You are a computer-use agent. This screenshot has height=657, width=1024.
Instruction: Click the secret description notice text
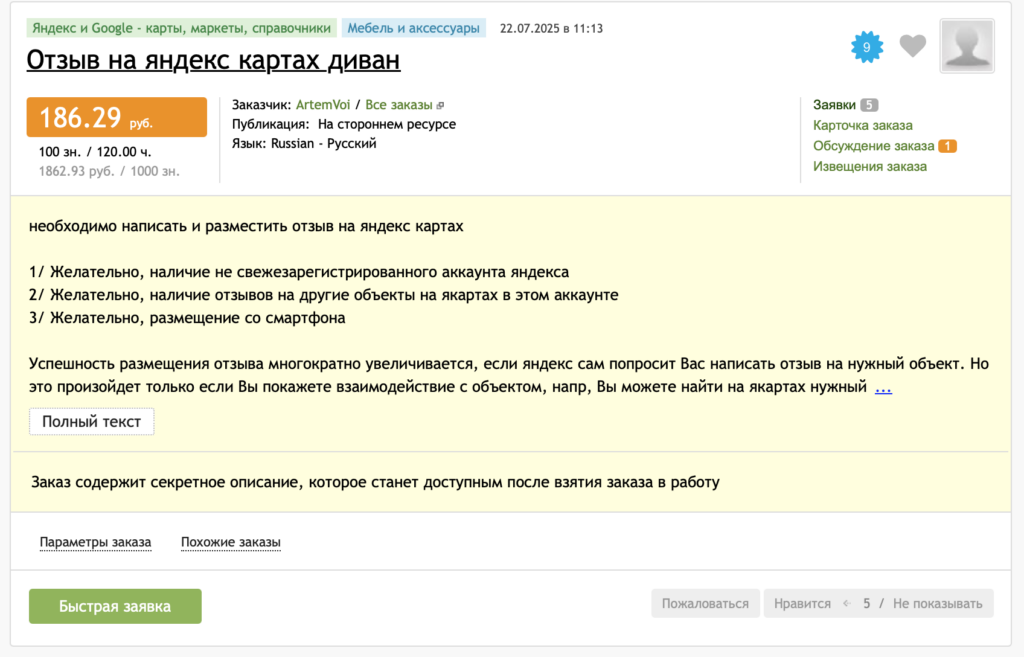pos(375,482)
